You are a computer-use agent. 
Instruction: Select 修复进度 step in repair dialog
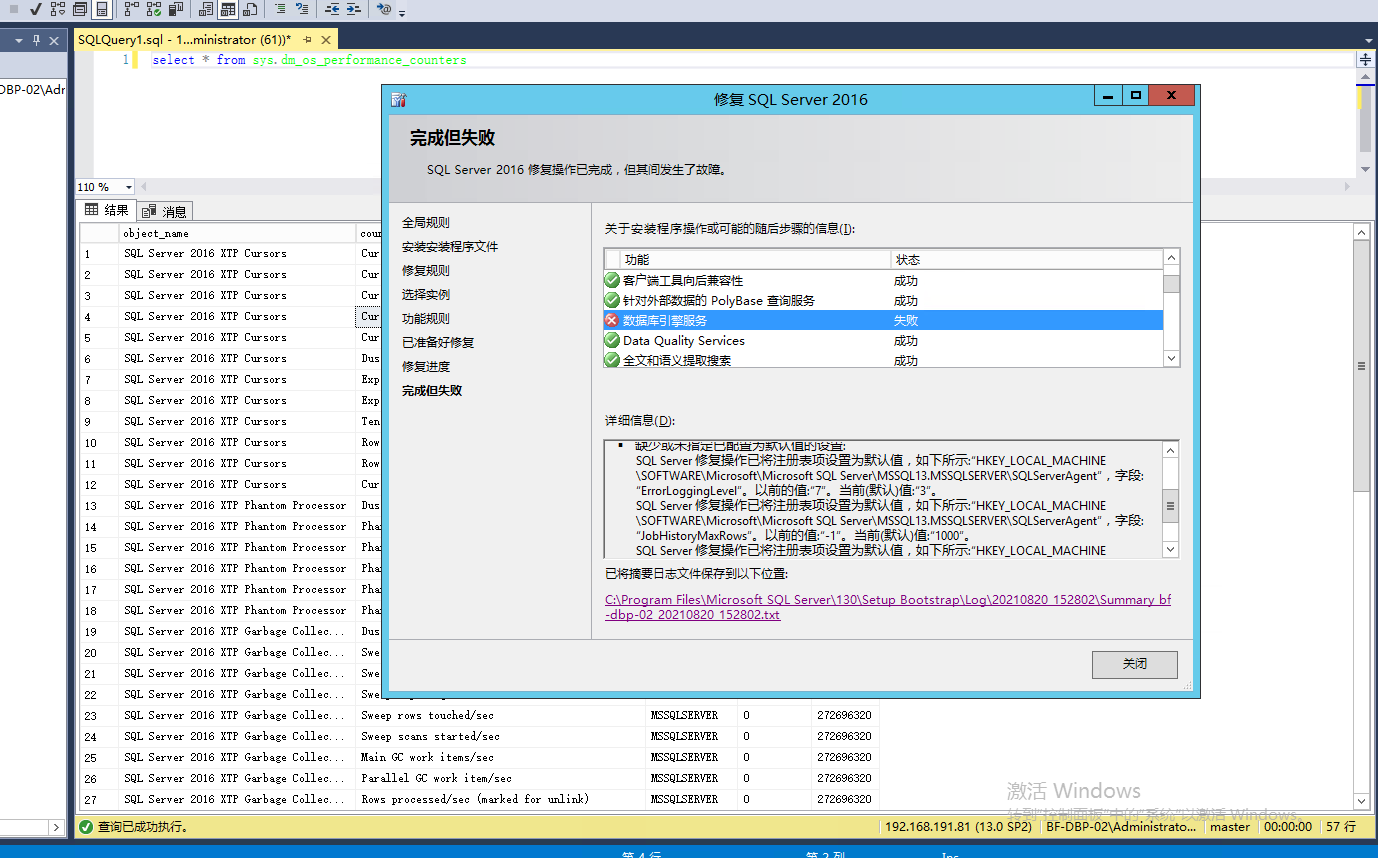pos(426,367)
